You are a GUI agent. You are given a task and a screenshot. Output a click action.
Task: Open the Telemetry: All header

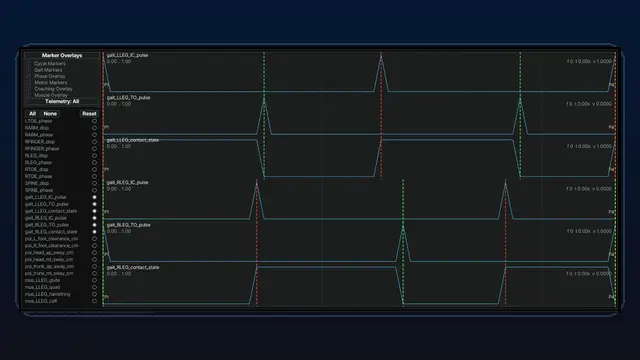[62, 101]
